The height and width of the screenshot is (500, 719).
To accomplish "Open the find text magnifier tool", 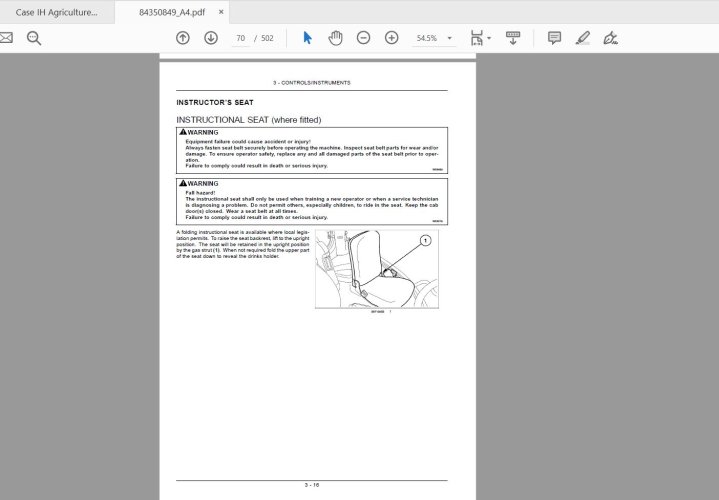I will coord(34,38).
